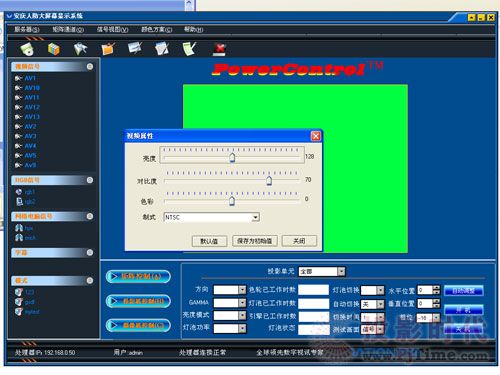Select AV3 in the video signal list
The width and height of the screenshot is (500, 375).
[x=30, y=136]
